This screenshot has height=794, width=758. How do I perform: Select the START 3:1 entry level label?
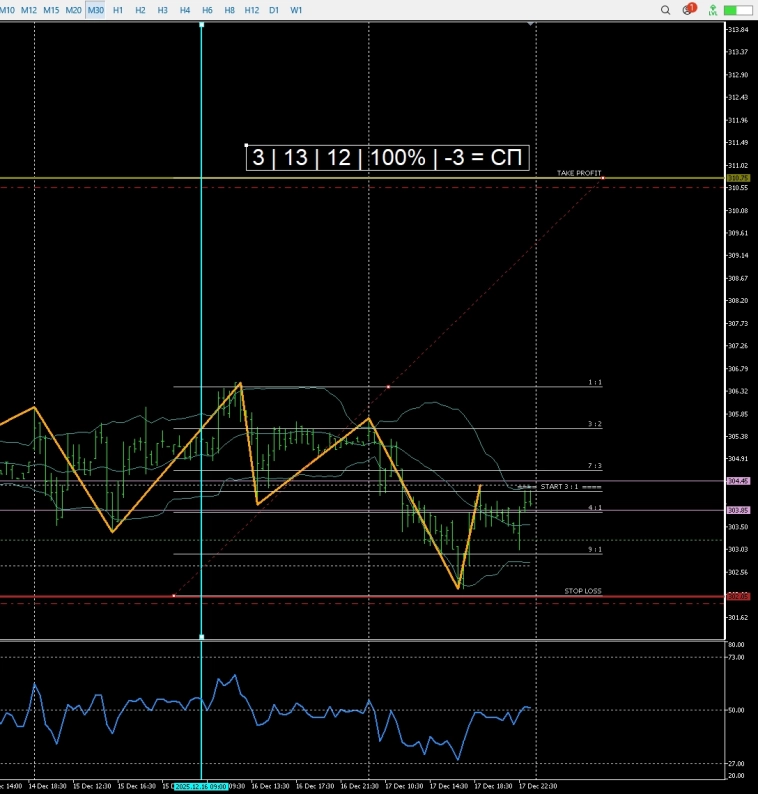coord(572,487)
